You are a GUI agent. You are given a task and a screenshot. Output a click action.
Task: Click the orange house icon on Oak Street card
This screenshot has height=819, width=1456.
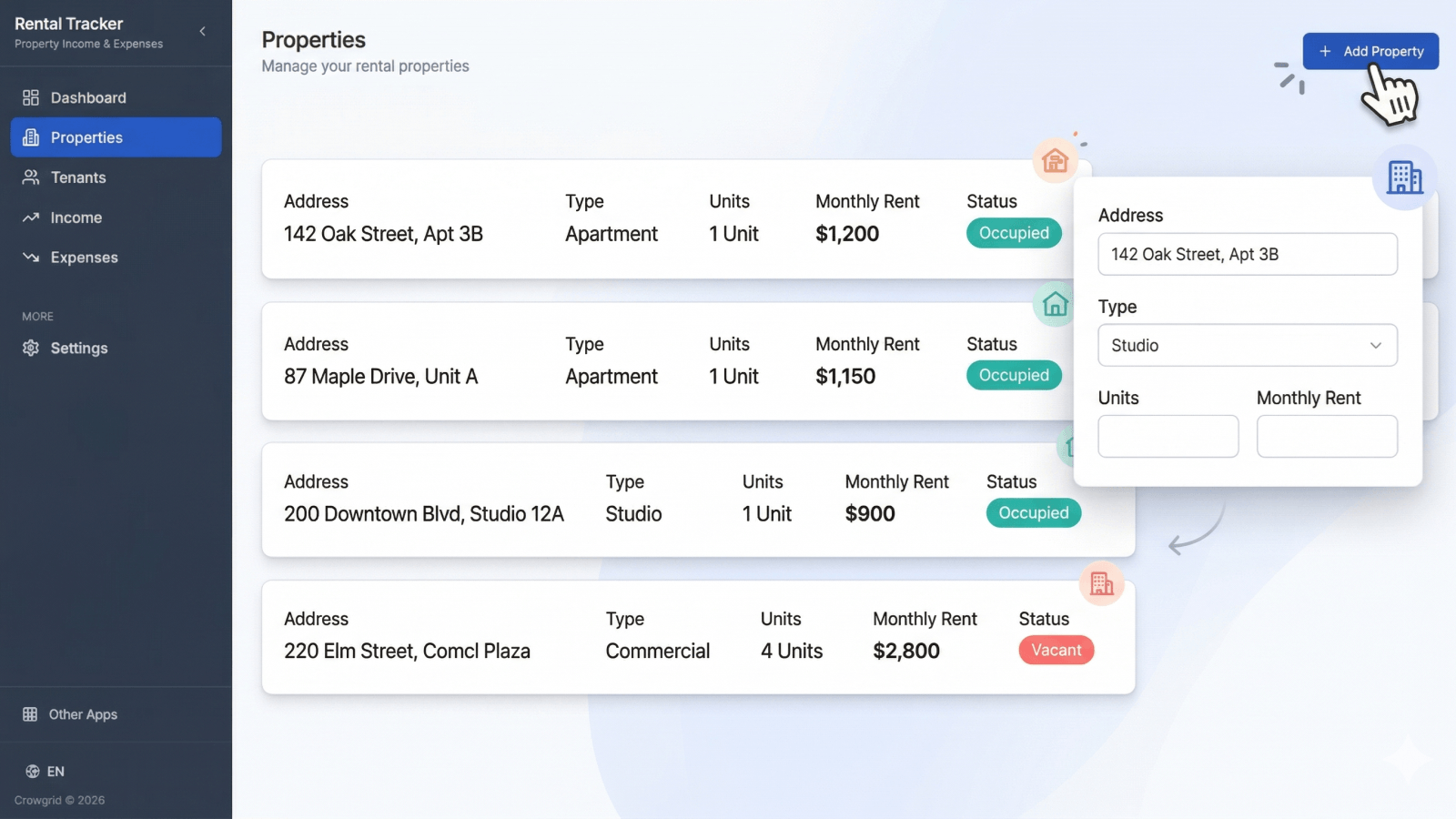1056,161
